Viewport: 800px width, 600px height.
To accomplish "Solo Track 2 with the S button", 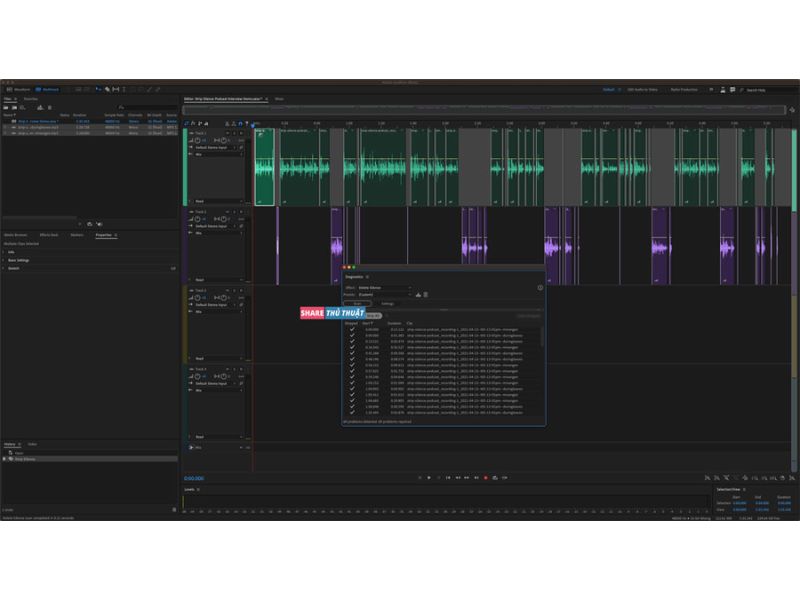I will click(233, 212).
